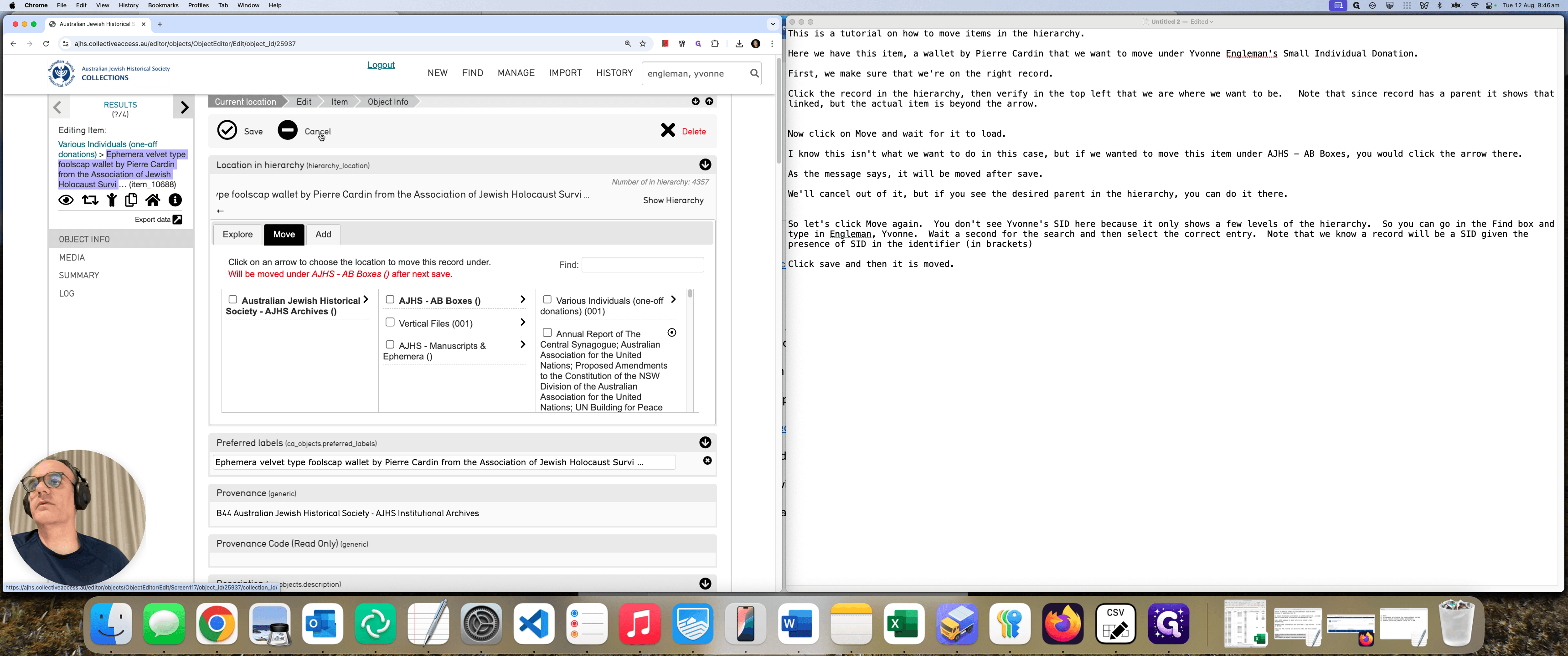Image resolution: width=1568 pixels, height=656 pixels.
Task: Tick the AJHS - Manuscripts & Ephemera checkbox
Action: pyautogui.click(x=390, y=344)
